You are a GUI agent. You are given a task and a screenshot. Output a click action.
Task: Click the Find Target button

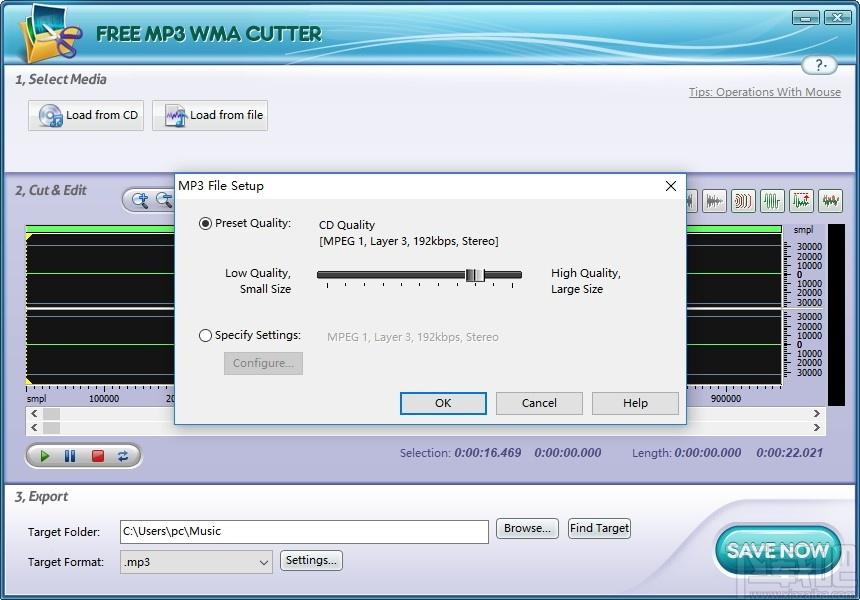[599, 528]
